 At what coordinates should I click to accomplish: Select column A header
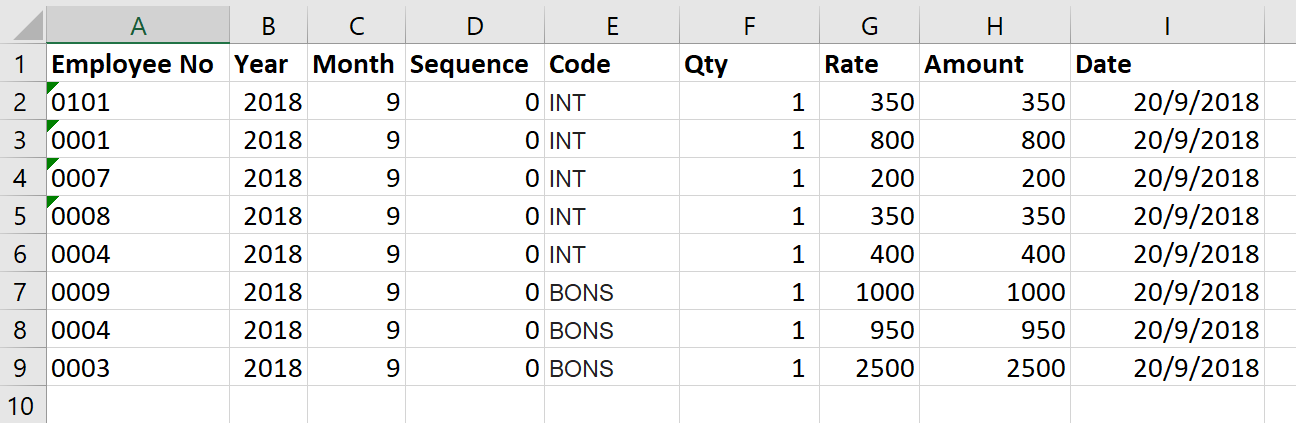coord(138,27)
